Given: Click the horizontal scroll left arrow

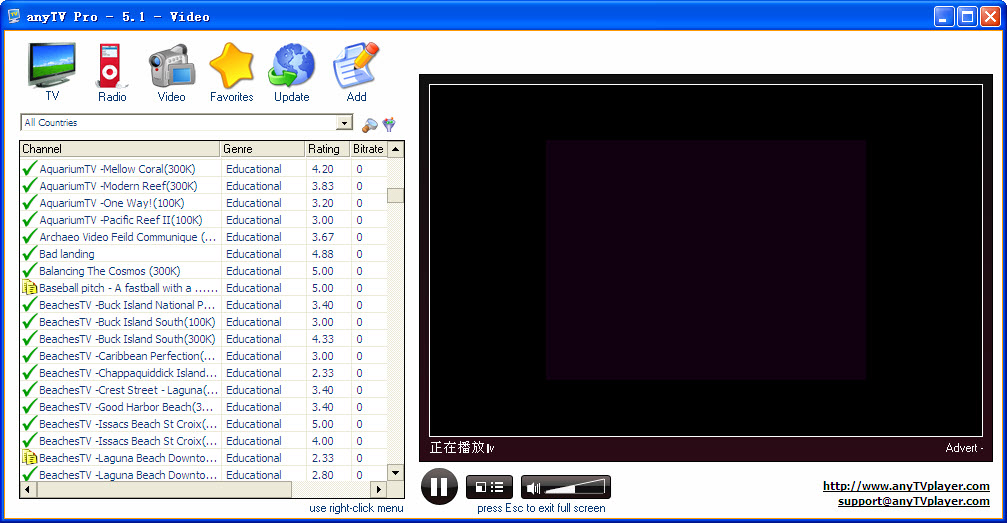Looking at the screenshot, I should click(x=28, y=489).
